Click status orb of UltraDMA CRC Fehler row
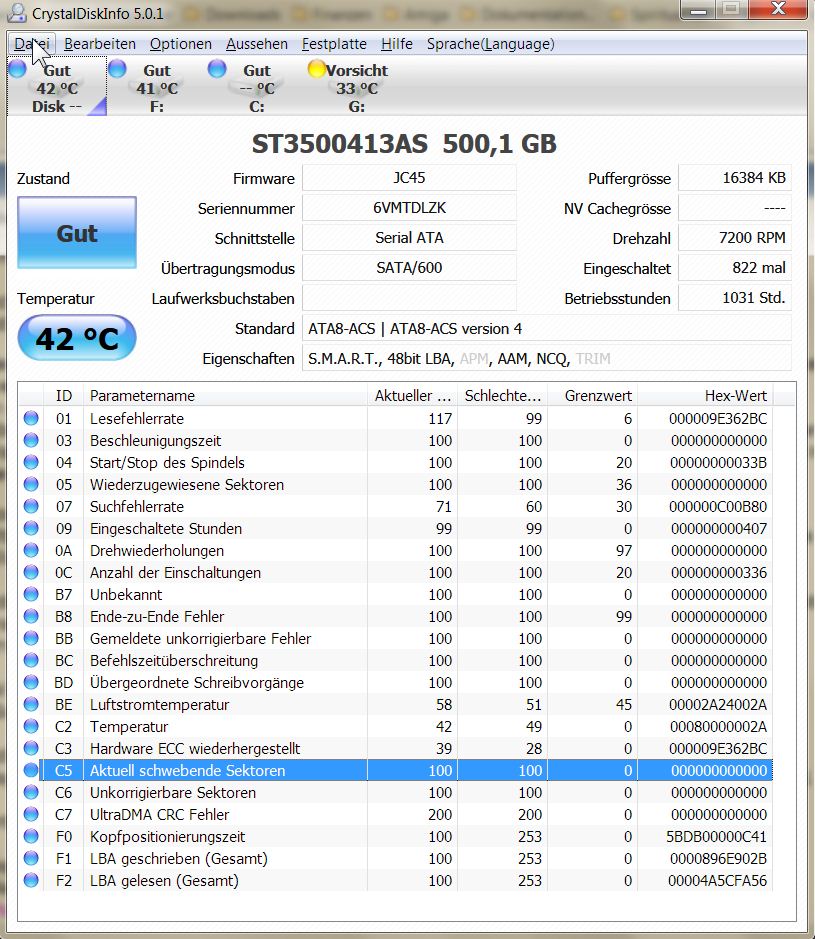 tap(31, 814)
